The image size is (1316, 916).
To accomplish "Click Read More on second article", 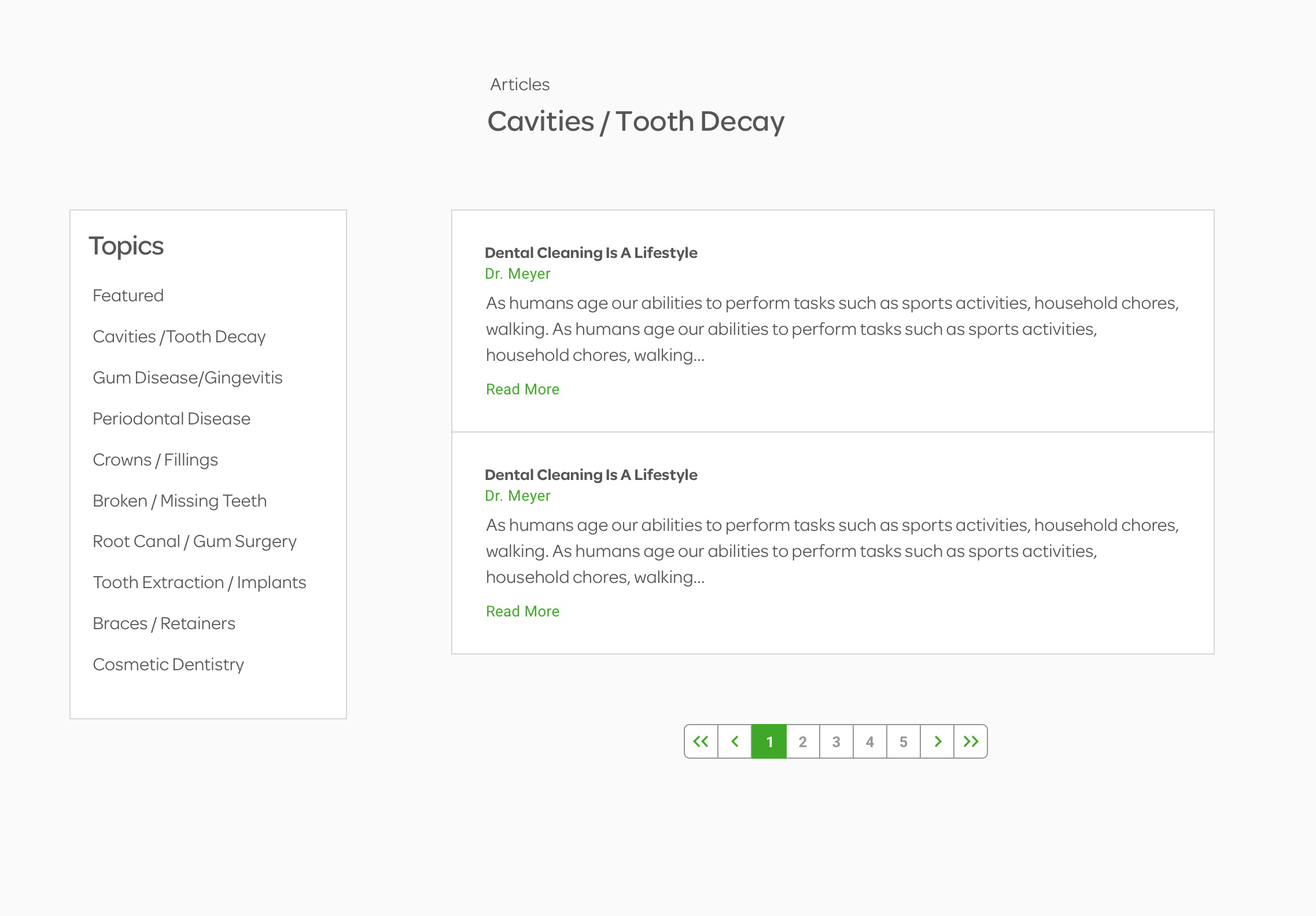I will point(522,611).
